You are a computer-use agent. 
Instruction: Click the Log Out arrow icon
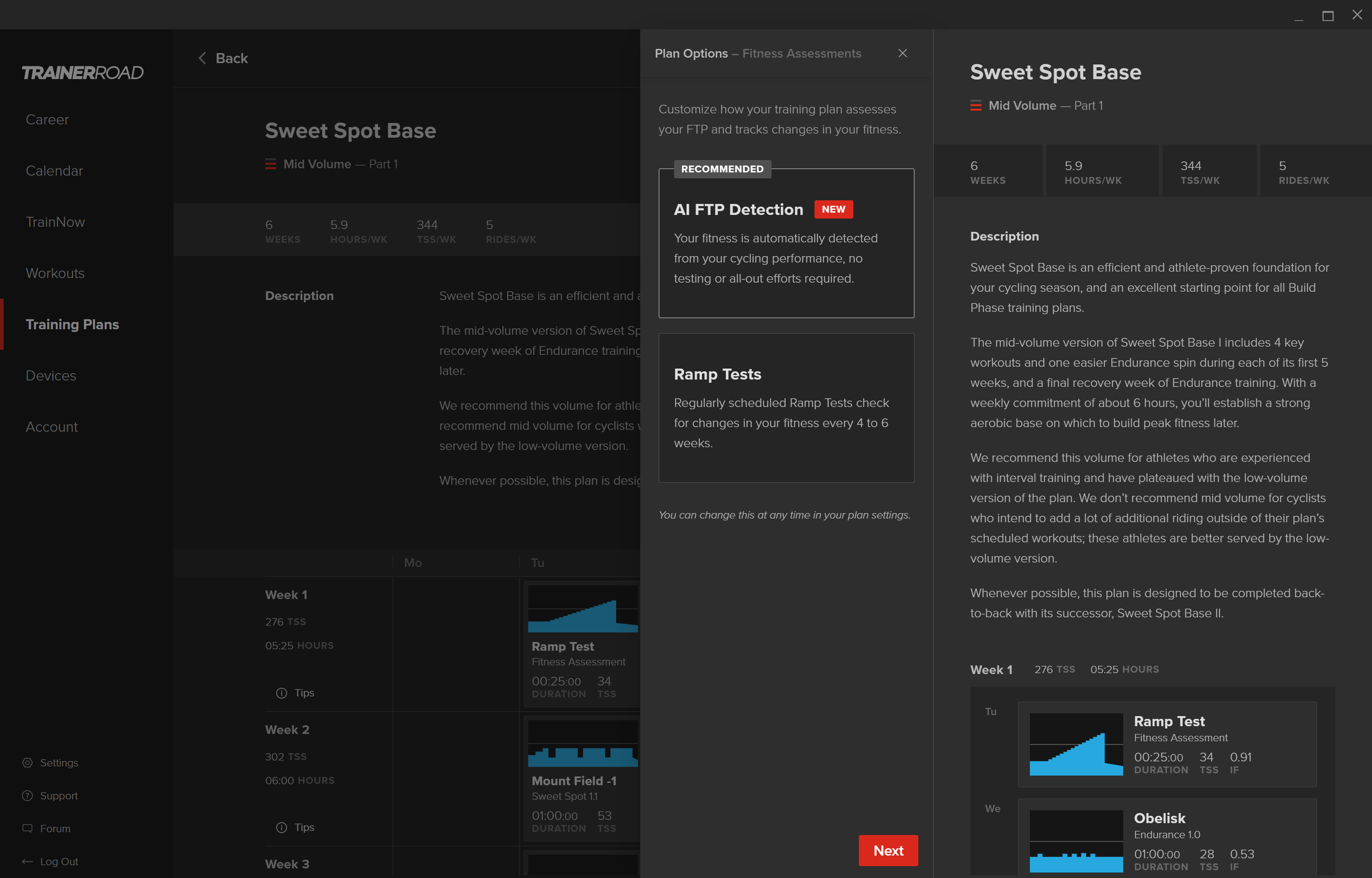click(27, 862)
